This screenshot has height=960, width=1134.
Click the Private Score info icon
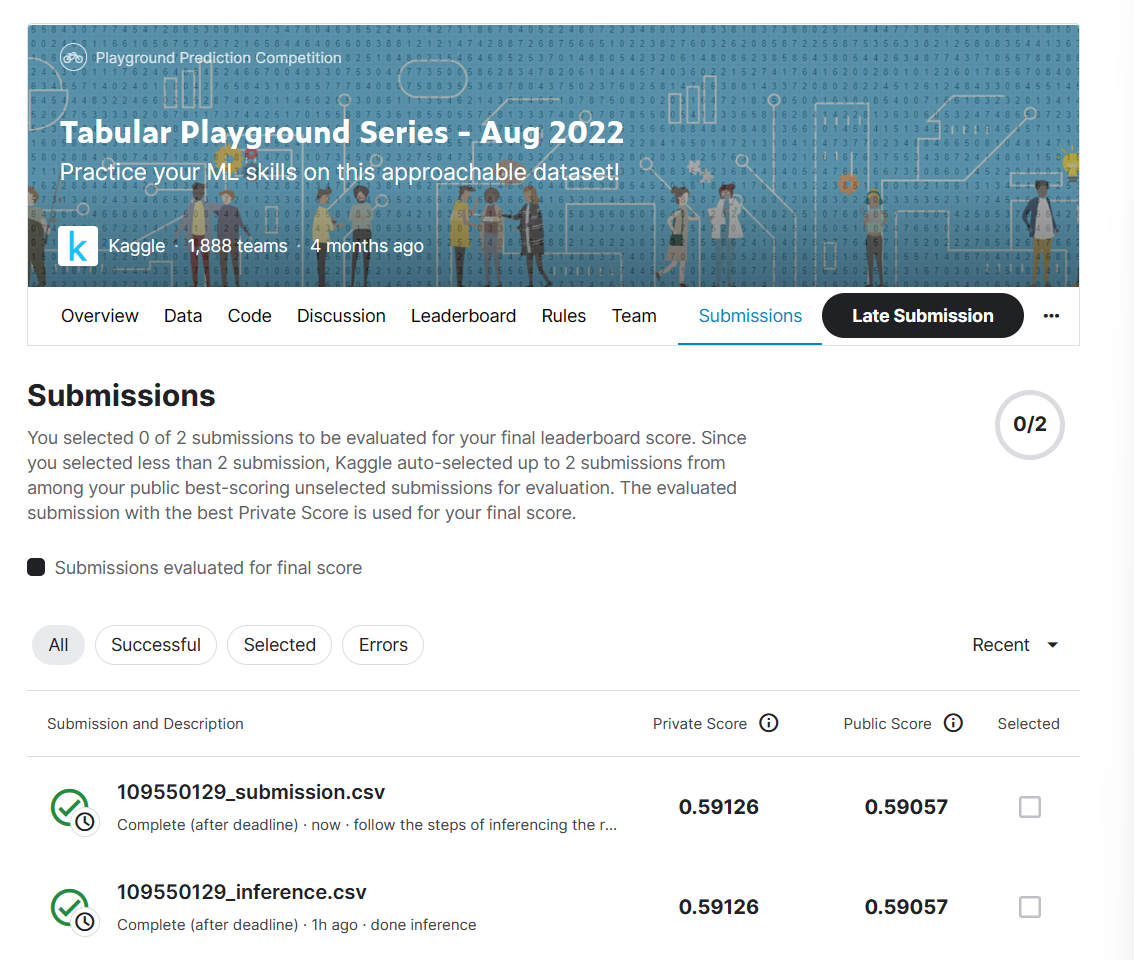point(769,723)
